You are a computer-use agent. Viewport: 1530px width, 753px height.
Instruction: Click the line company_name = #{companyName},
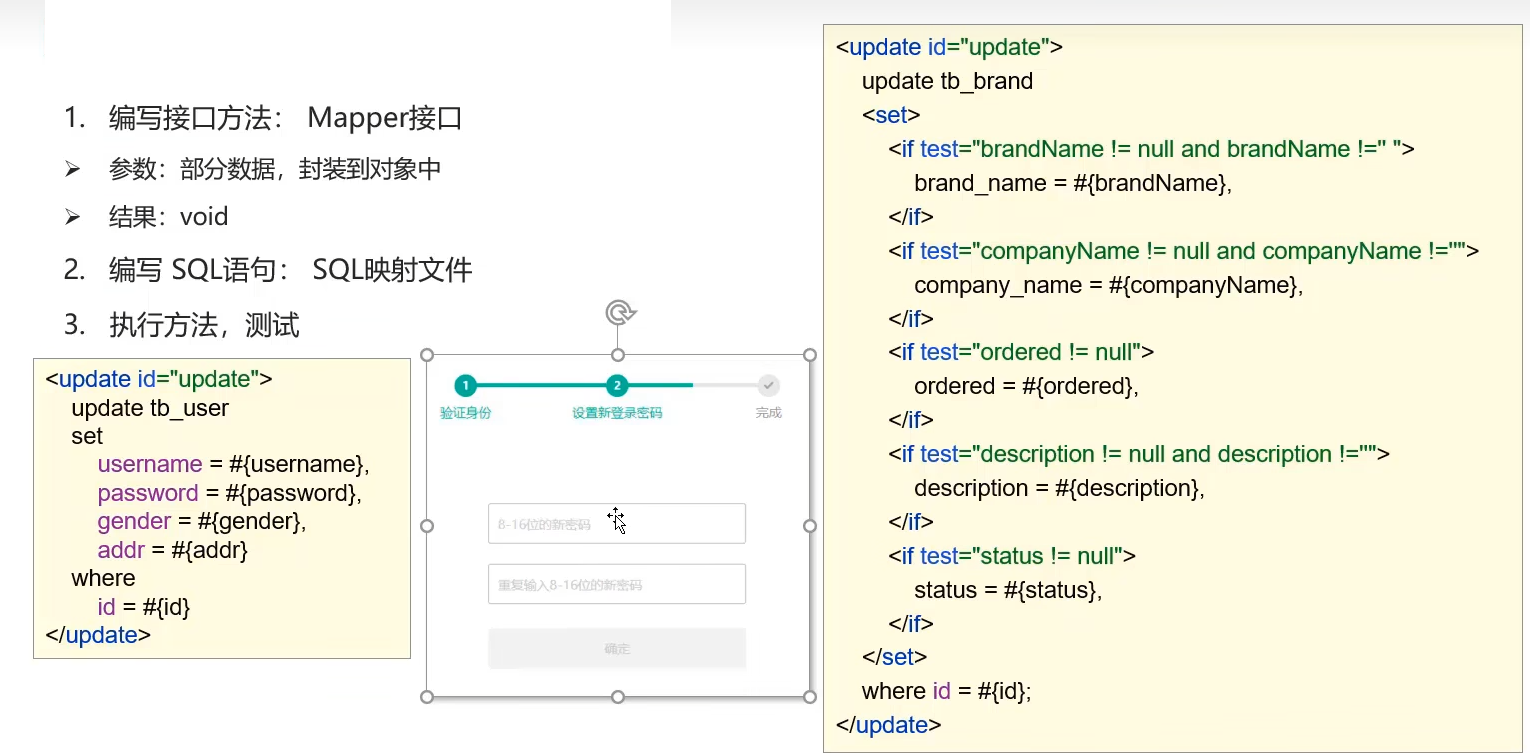coord(1109,285)
